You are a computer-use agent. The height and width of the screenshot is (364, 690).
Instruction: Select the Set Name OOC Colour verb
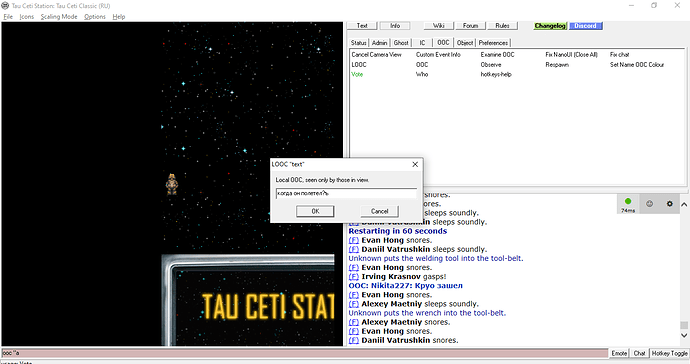click(637, 65)
